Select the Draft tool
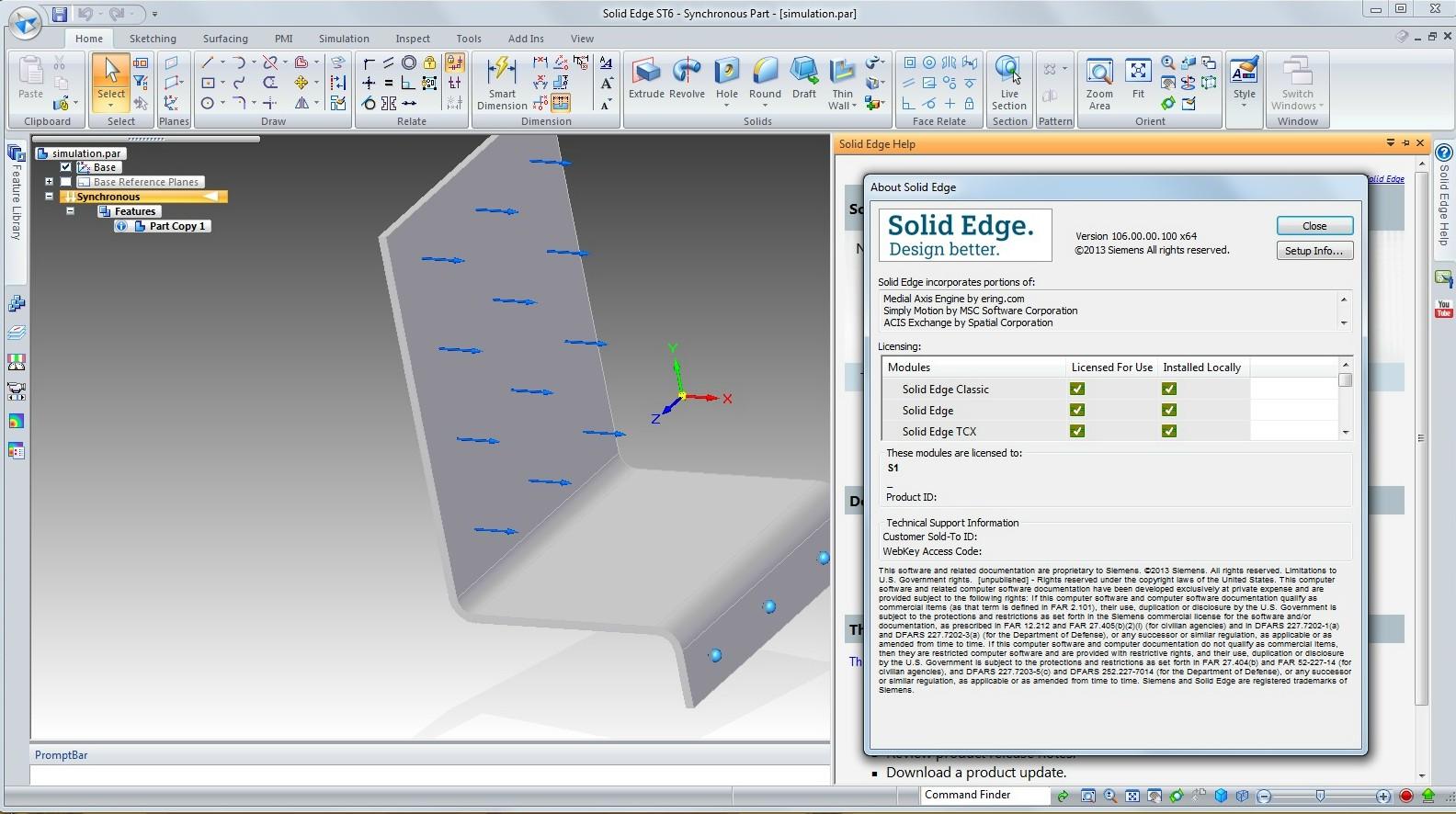The image size is (1456, 814). click(x=804, y=77)
